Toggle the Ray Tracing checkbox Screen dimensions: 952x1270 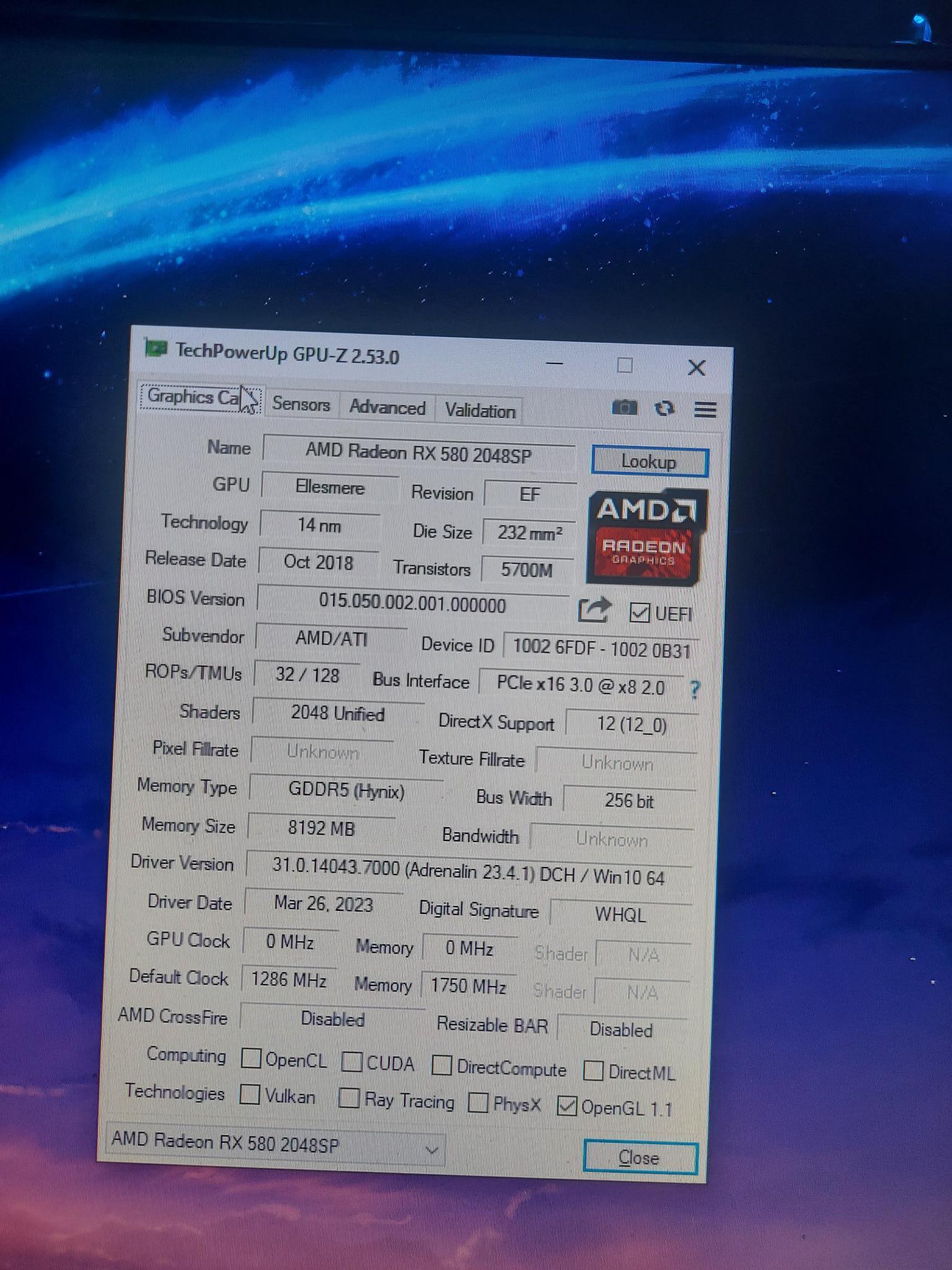coord(349,1098)
